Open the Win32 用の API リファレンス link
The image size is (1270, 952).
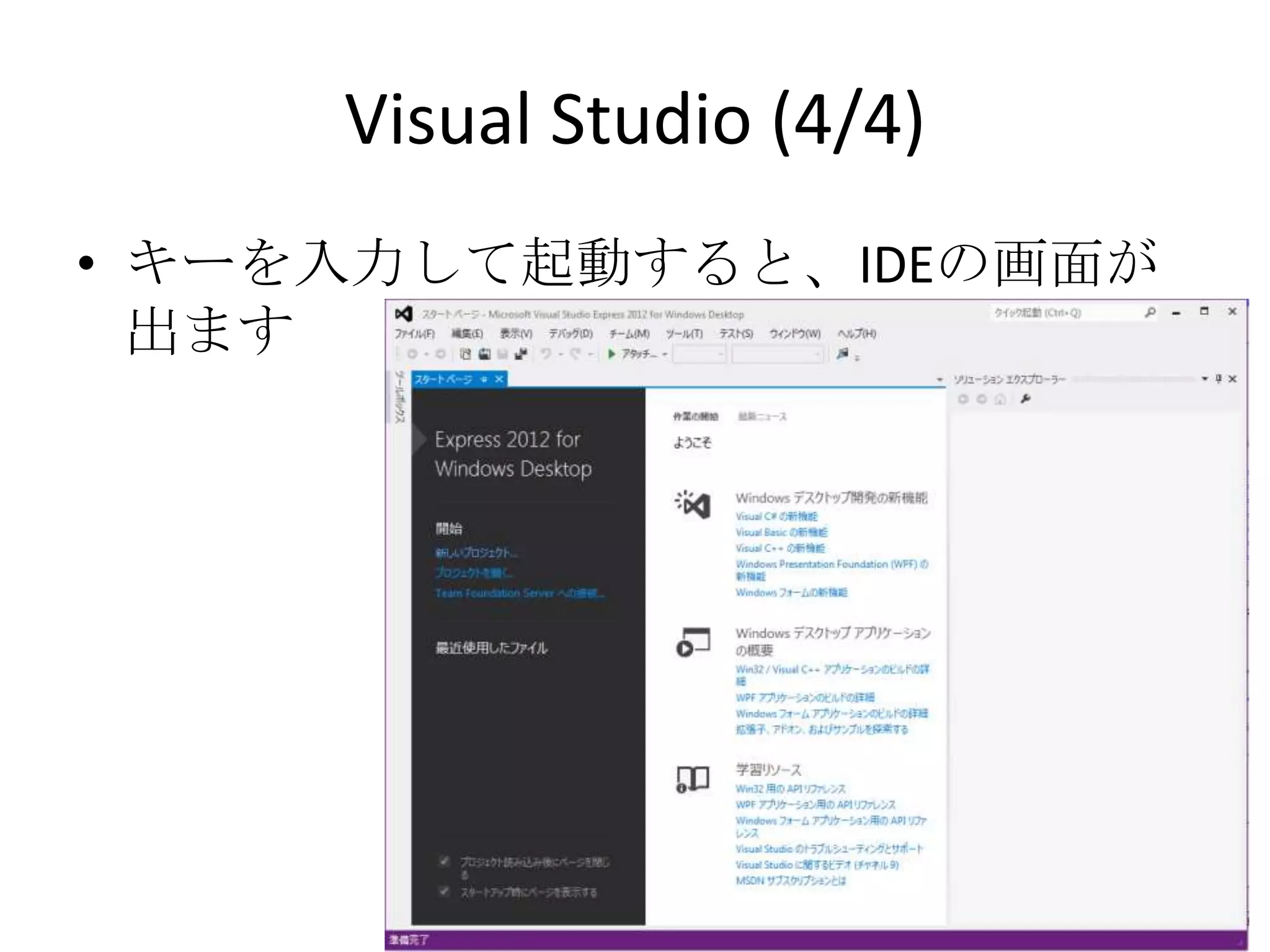[791, 789]
